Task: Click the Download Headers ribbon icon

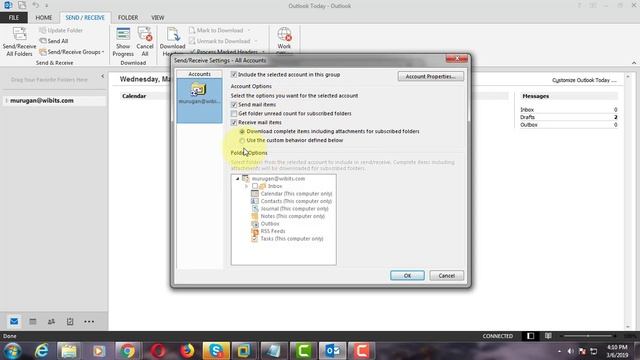Action: (x=172, y=42)
